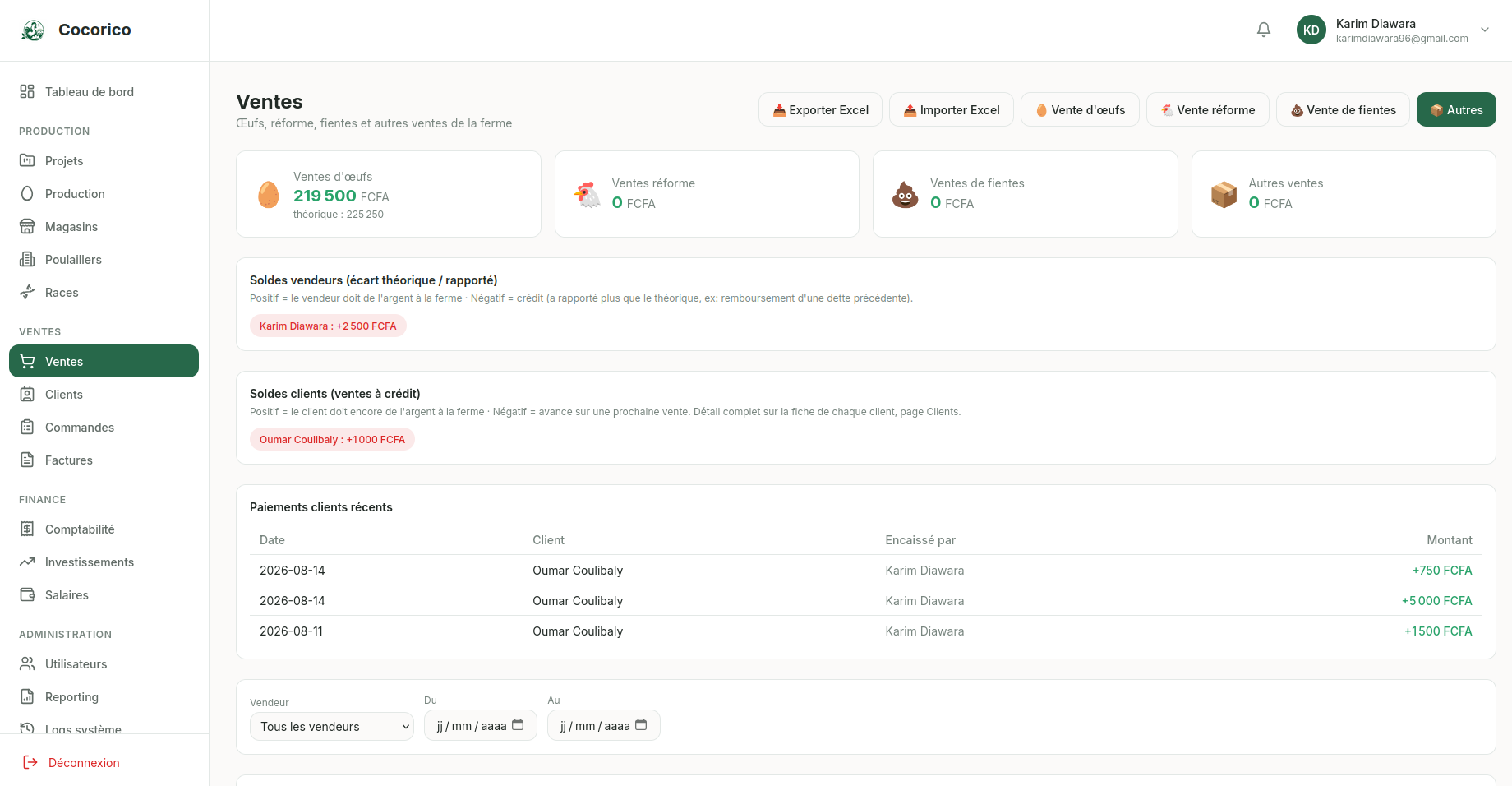Click the Poulaillers building icon
Screen dimensions: 1512x786
[27, 259]
